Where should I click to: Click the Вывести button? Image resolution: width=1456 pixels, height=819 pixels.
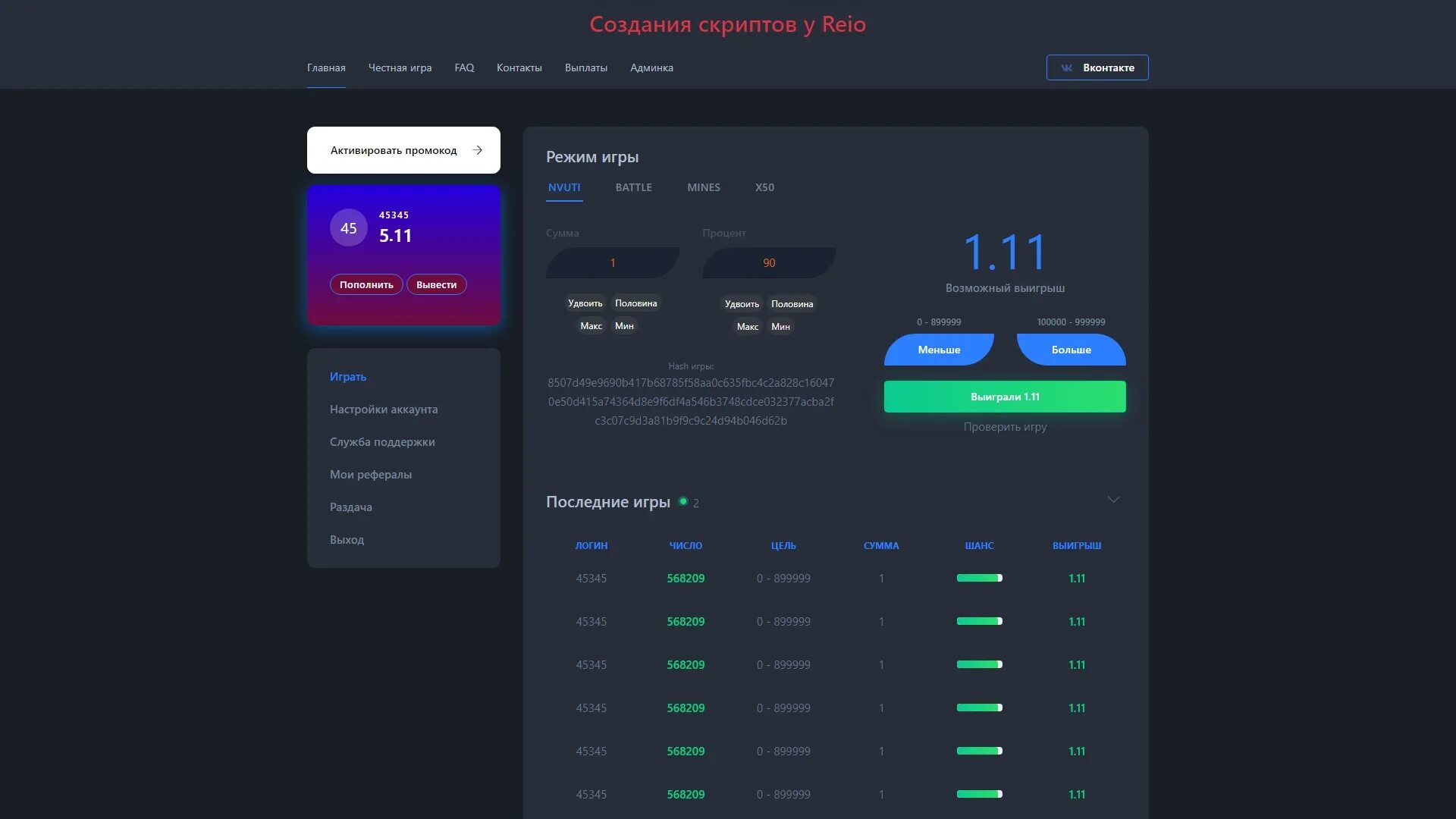tap(437, 284)
